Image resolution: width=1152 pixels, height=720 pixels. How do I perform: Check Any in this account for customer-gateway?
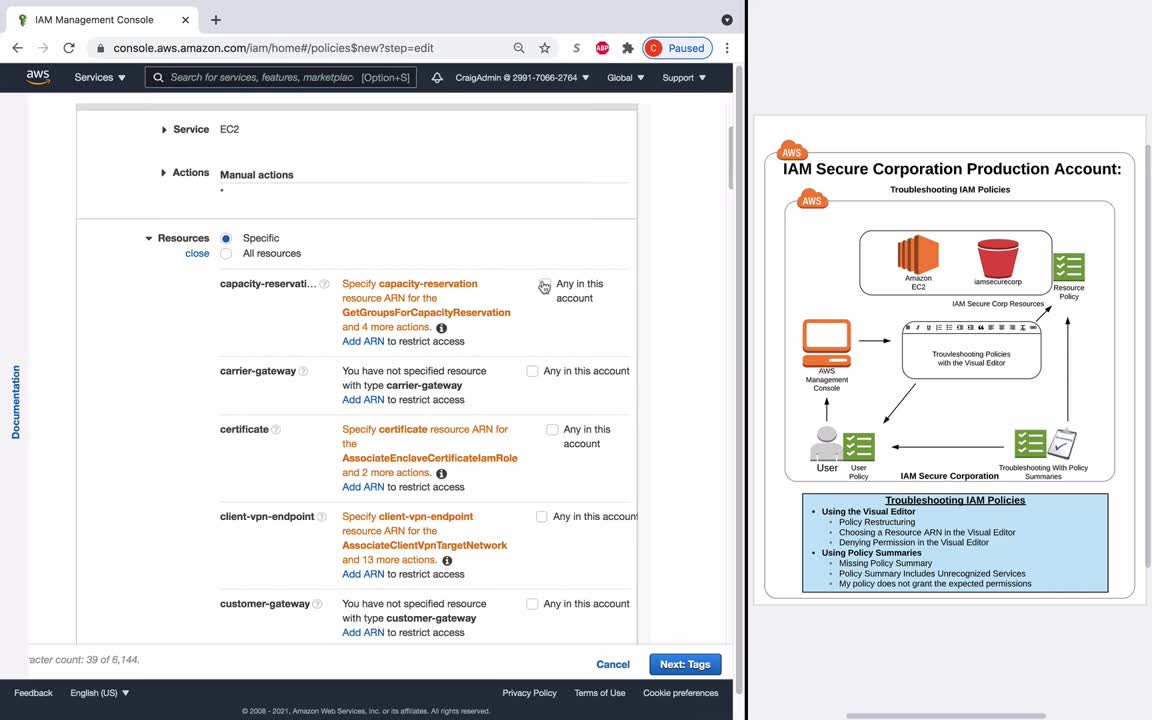(x=532, y=604)
